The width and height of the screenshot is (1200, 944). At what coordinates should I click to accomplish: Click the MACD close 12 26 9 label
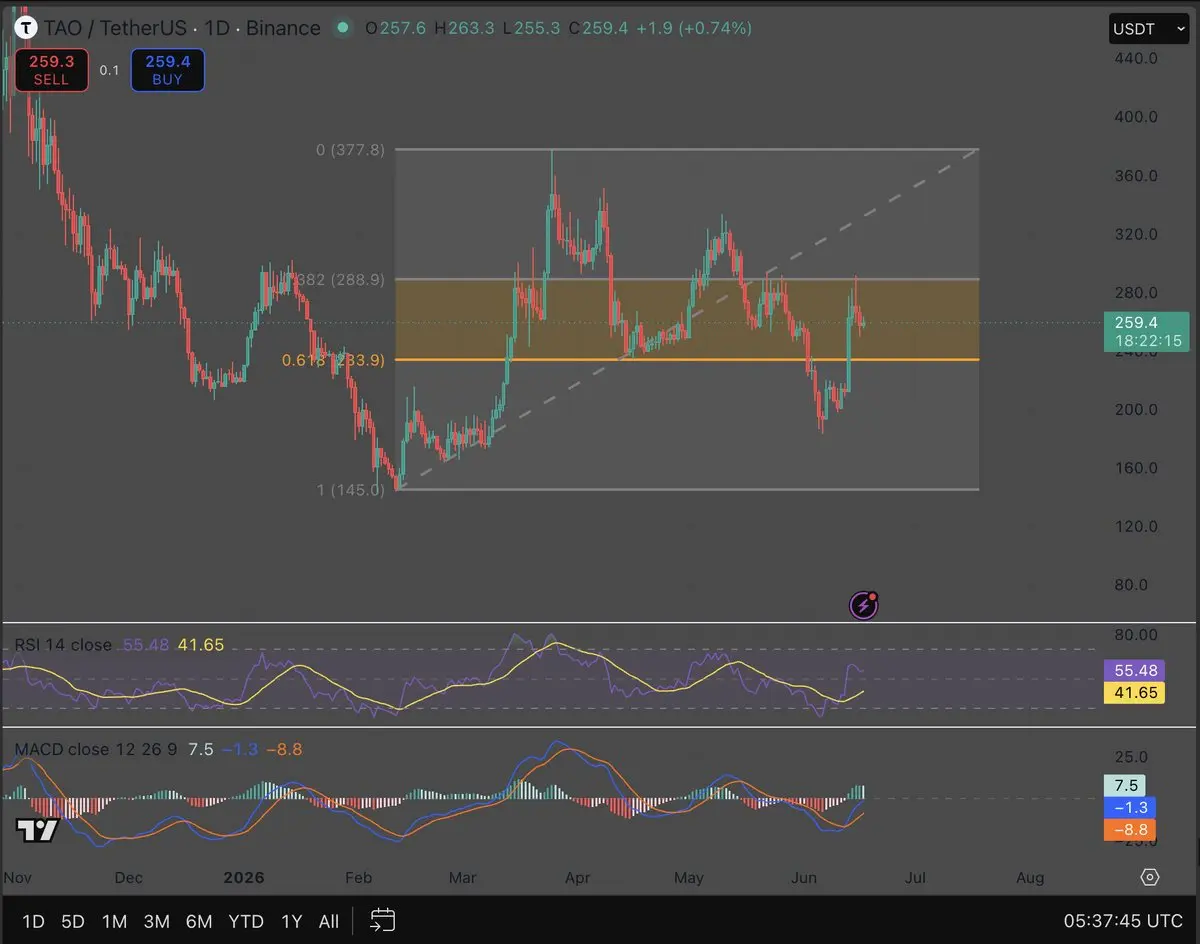[97, 749]
